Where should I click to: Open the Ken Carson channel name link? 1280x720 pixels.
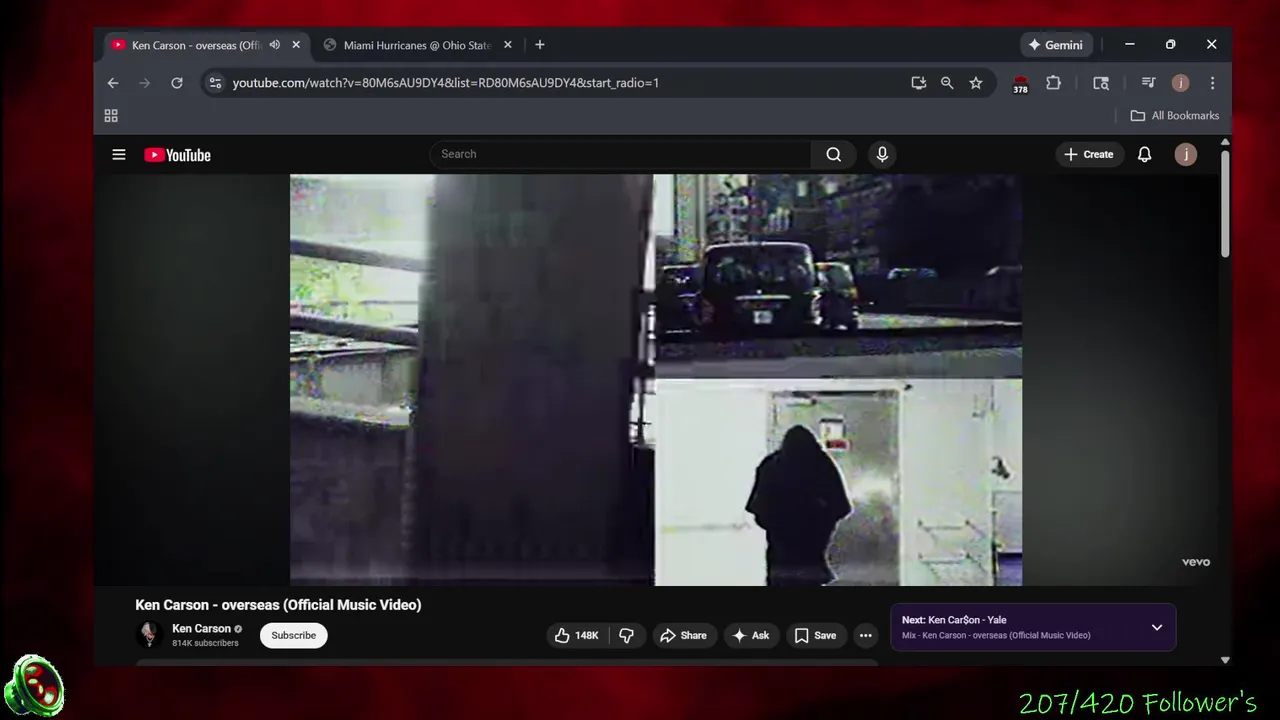click(201, 629)
